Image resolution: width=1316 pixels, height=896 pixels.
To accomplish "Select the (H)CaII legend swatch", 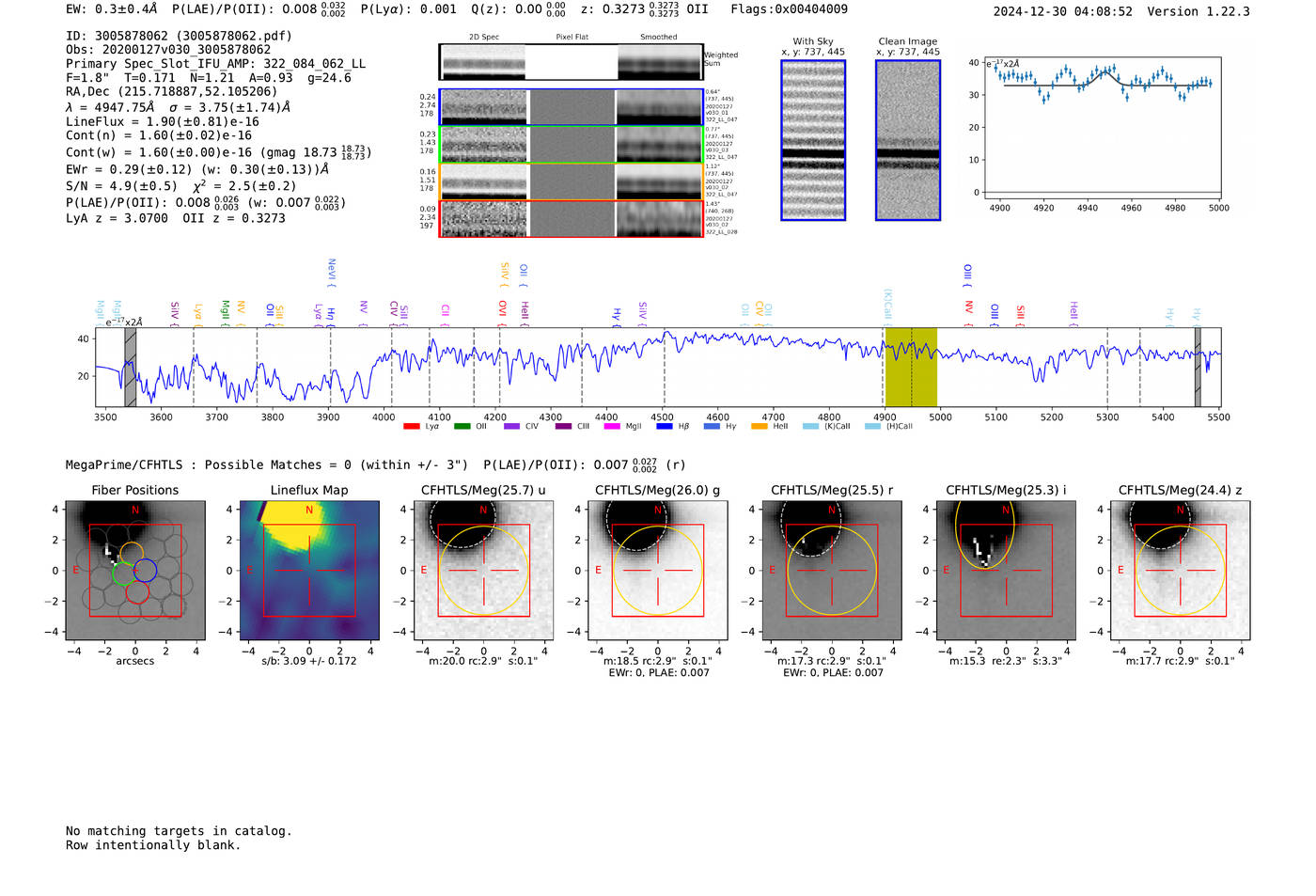I will tap(872, 426).
